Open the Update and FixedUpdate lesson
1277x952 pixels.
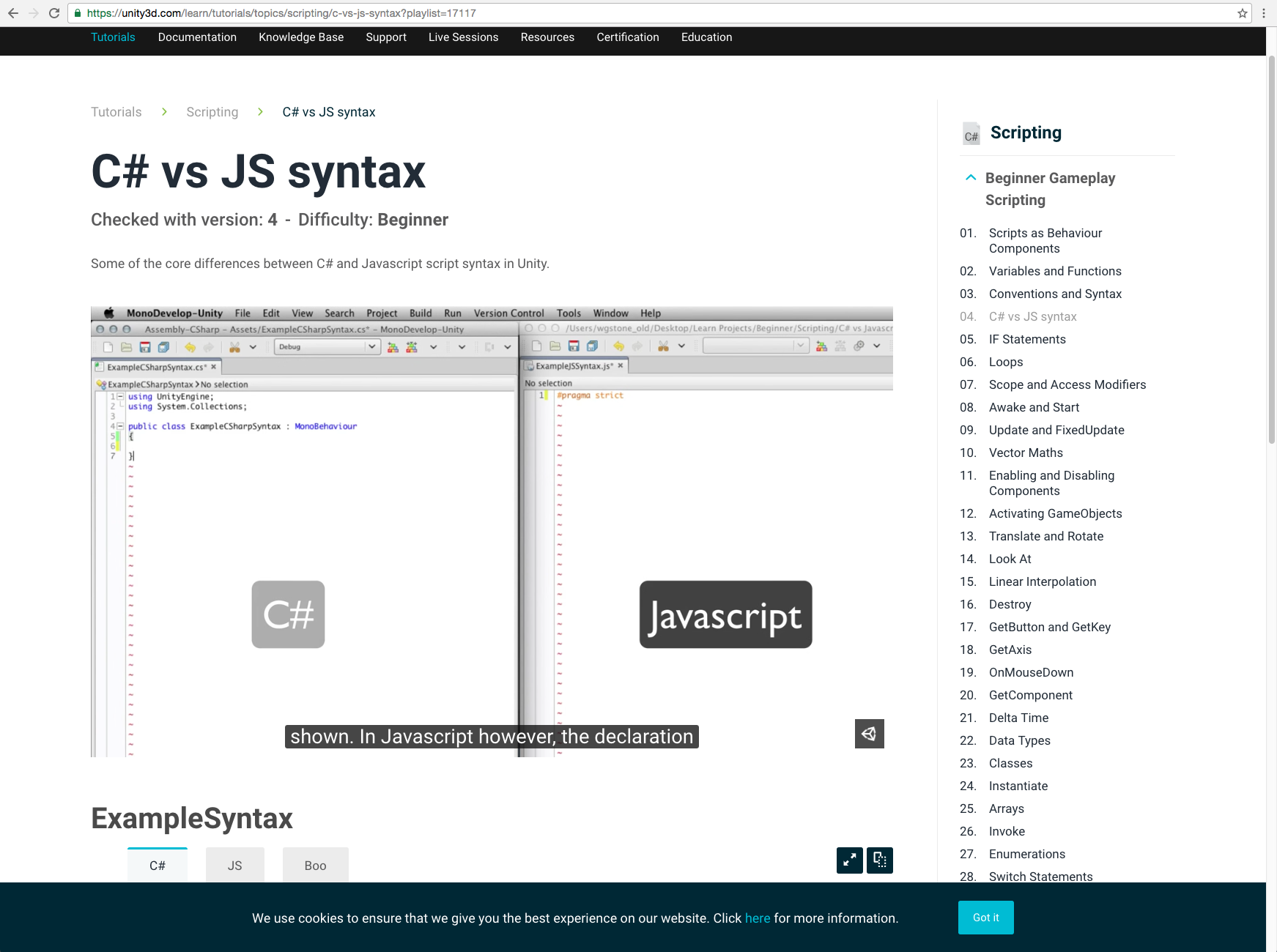pyautogui.click(x=1056, y=430)
